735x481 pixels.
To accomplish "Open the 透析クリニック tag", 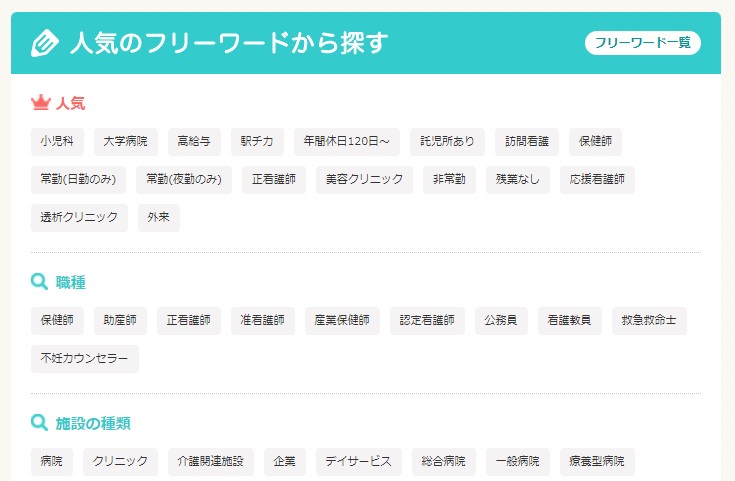I will point(79,218).
